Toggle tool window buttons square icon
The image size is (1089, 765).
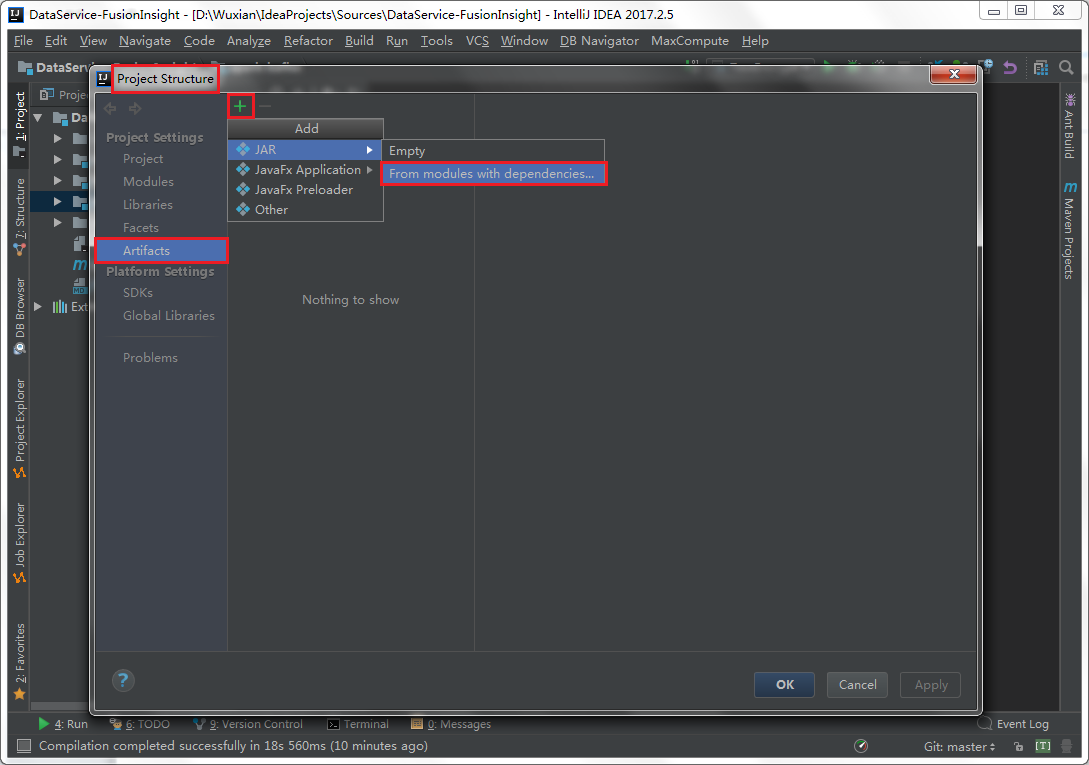[24, 746]
